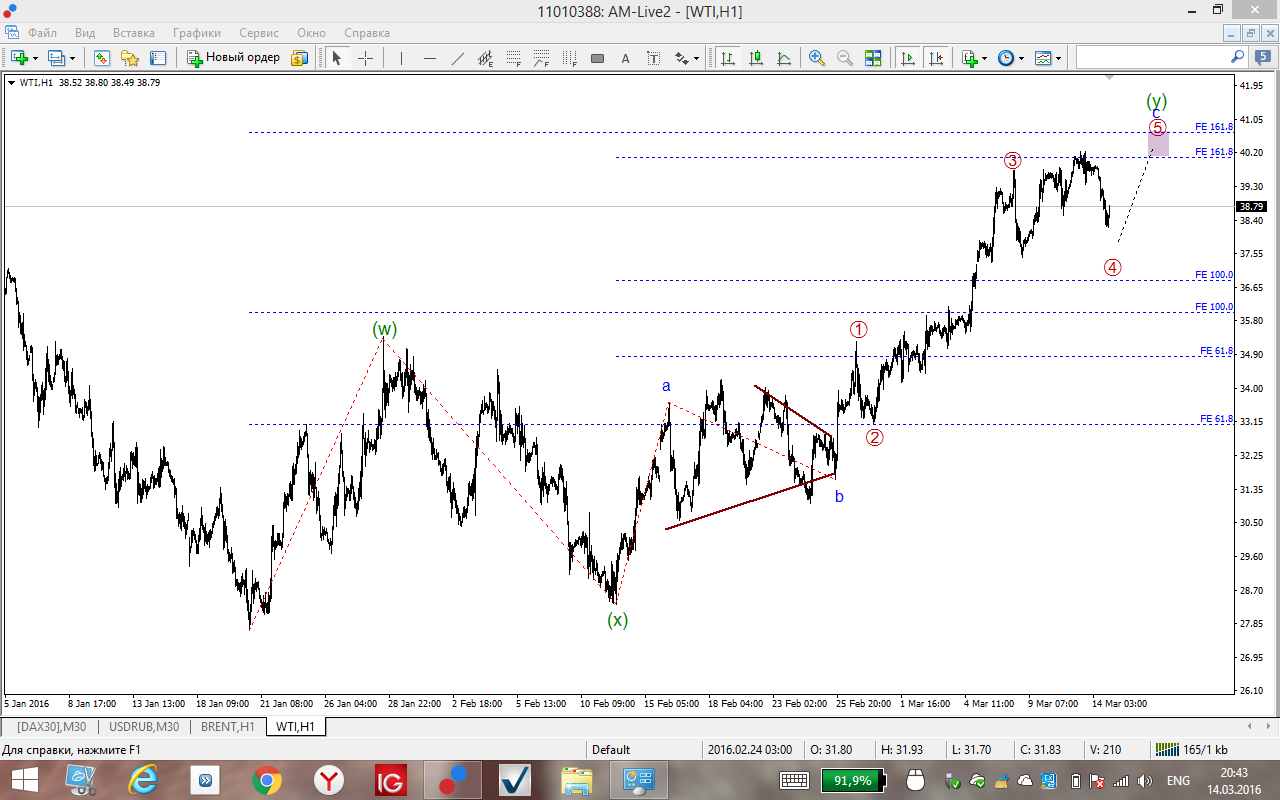
Task: Open the Окно menu
Action: (313, 33)
